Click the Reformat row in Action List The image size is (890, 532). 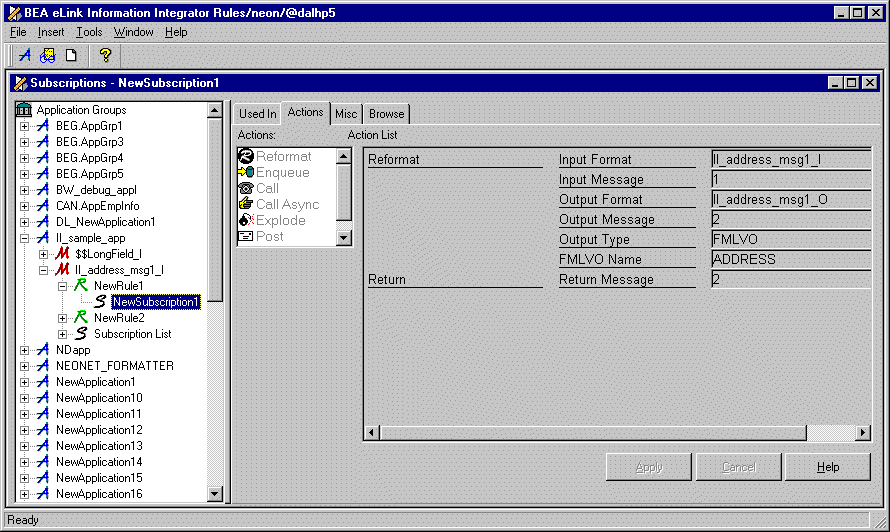pyautogui.click(x=455, y=160)
